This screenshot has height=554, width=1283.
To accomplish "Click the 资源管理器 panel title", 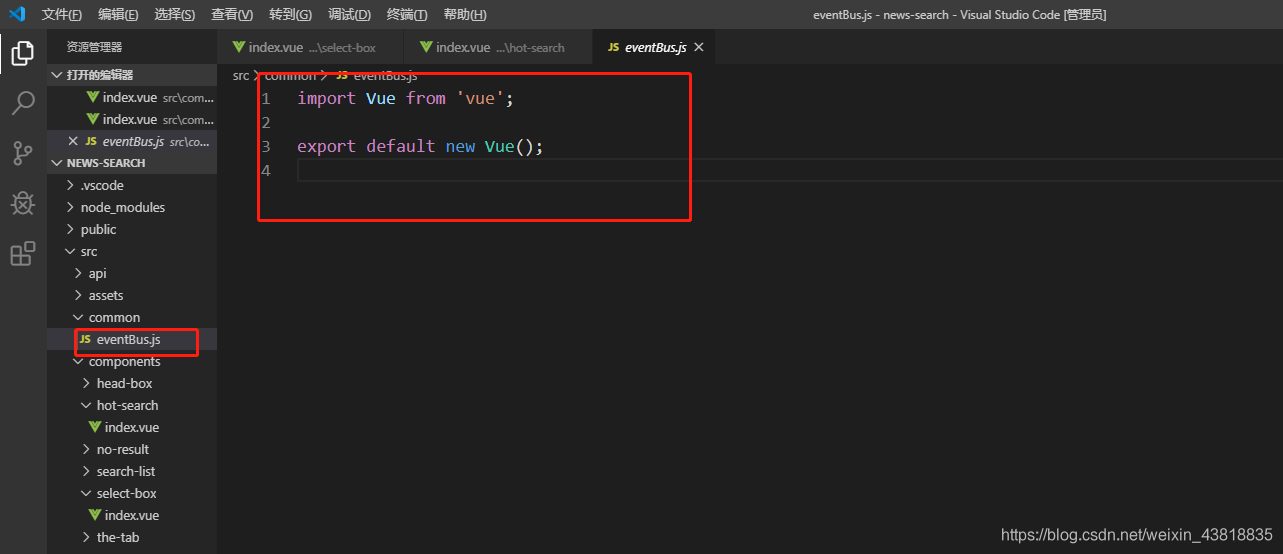I will 94,47.
